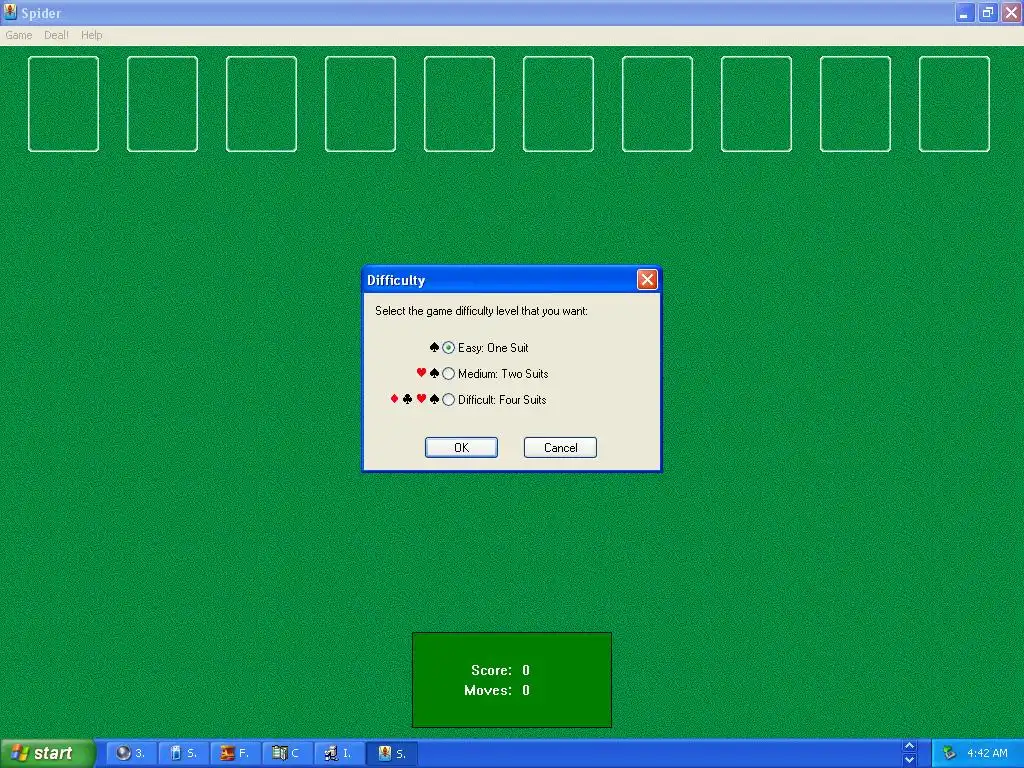This screenshot has height=768, width=1024.
Task: Click the active Spider taskbar button
Action: click(392, 754)
